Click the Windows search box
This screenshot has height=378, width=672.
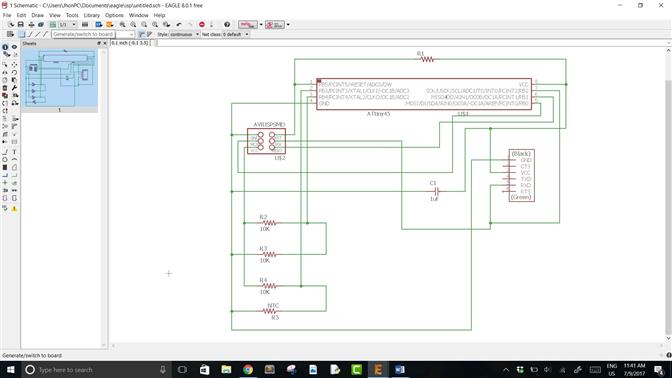[x=96, y=369]
